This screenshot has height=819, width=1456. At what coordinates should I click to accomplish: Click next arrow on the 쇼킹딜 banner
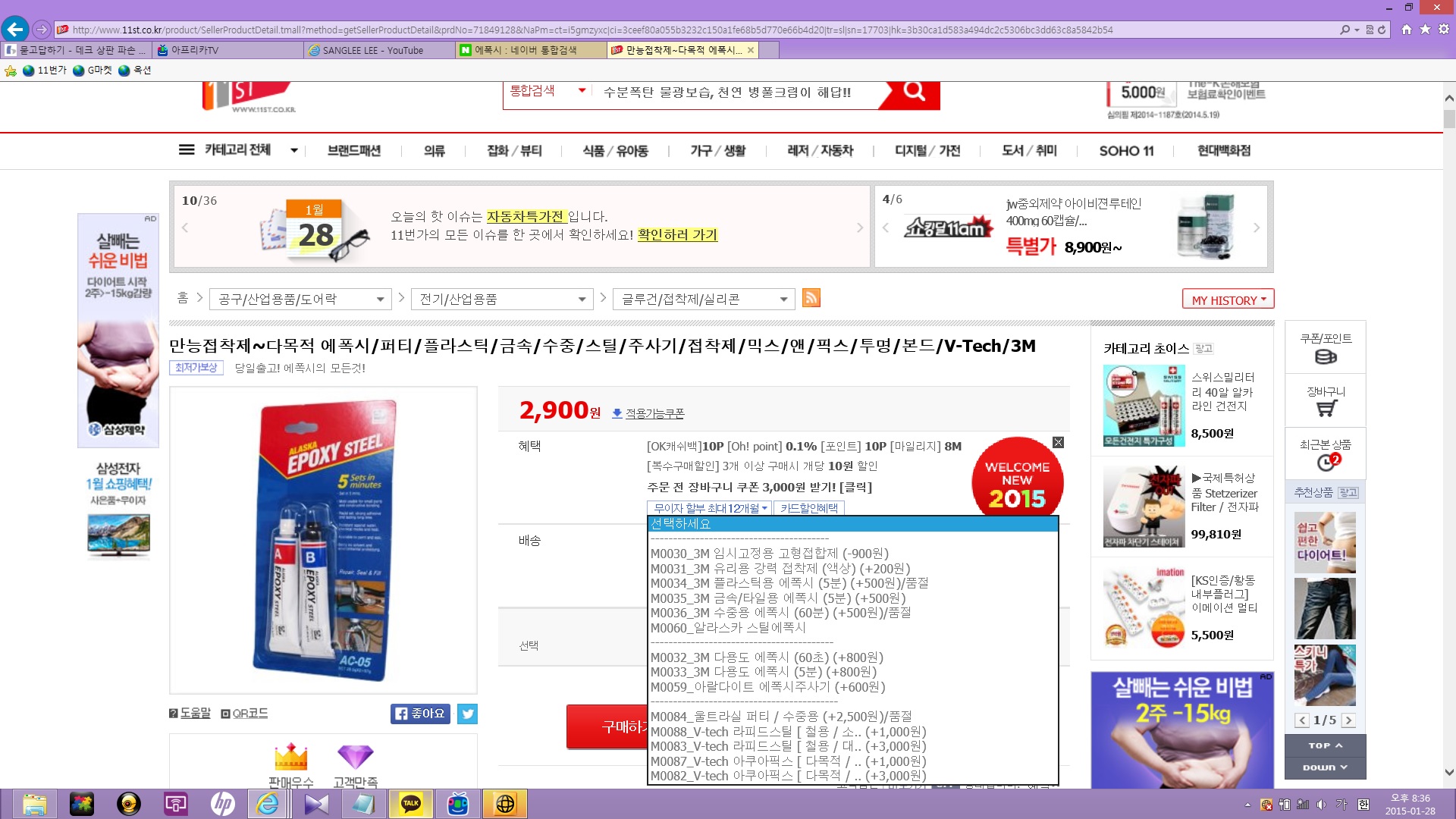1257,227
